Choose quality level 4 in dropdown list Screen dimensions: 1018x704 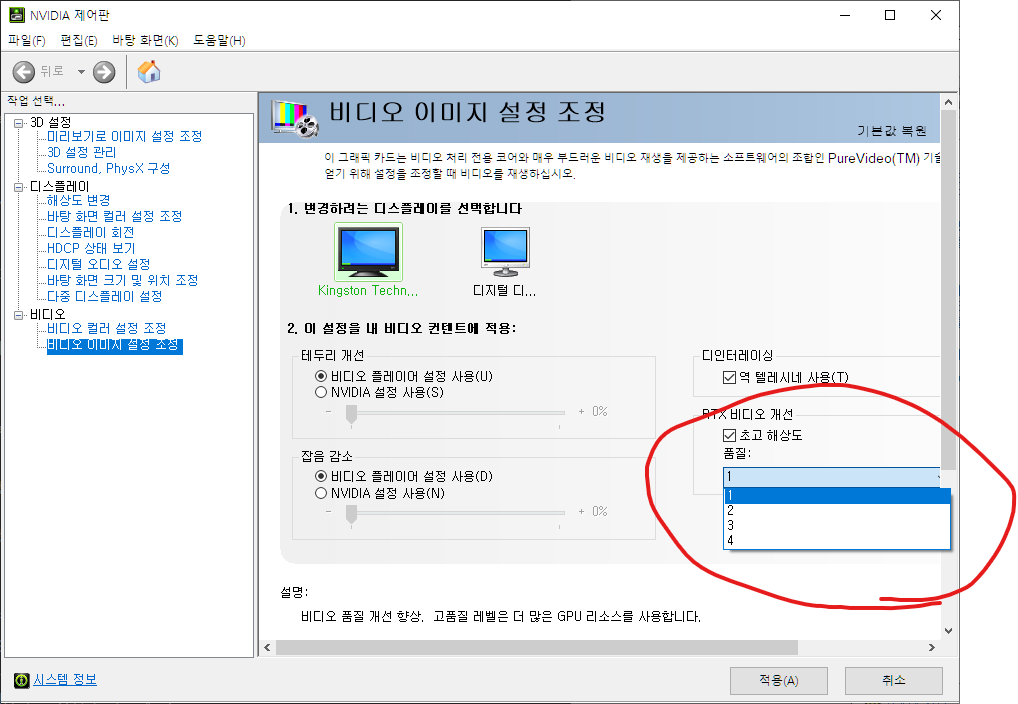[837, 540]
